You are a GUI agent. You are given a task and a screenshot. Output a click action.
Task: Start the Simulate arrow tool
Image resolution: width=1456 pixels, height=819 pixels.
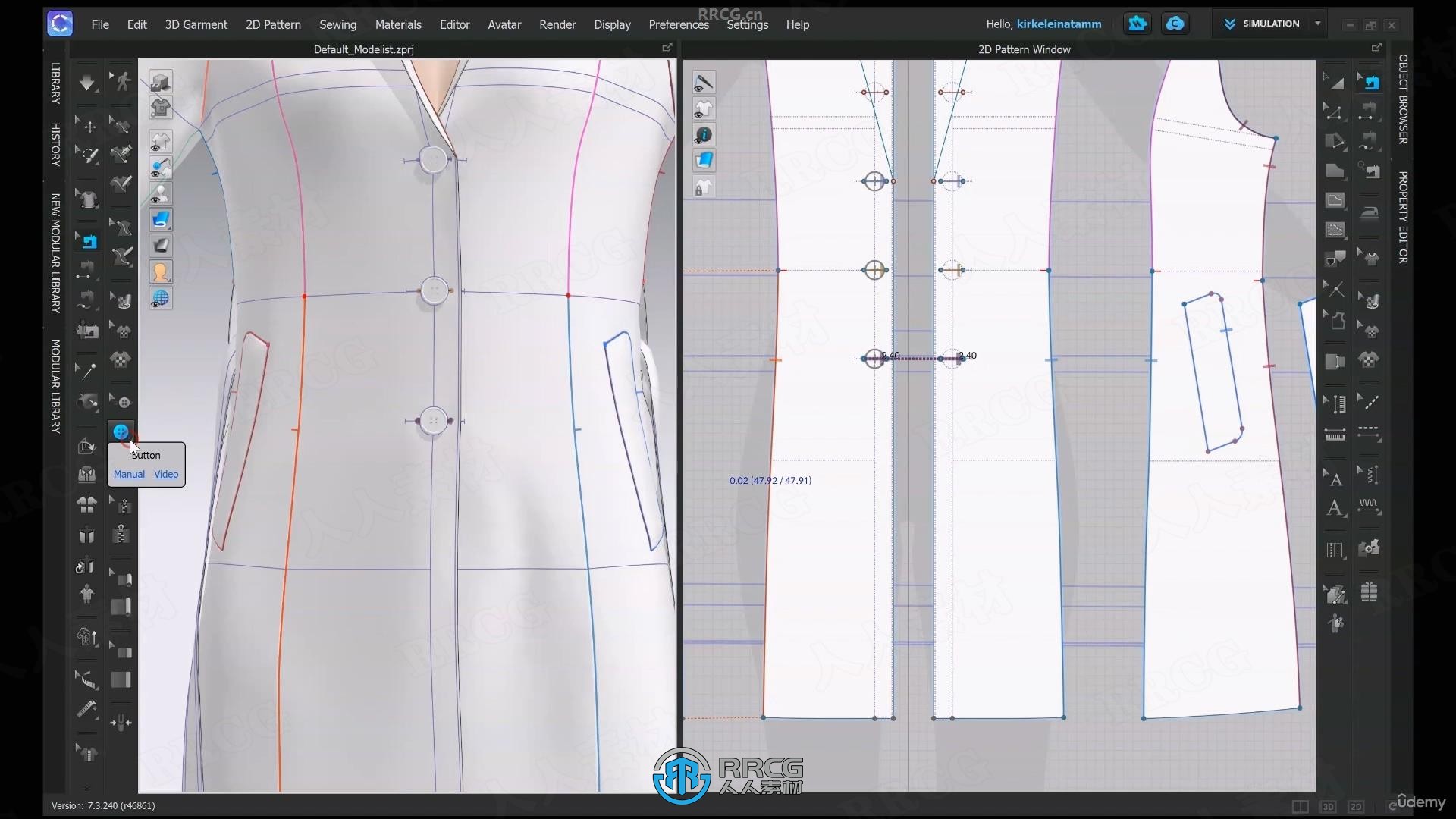pos(87,83)
